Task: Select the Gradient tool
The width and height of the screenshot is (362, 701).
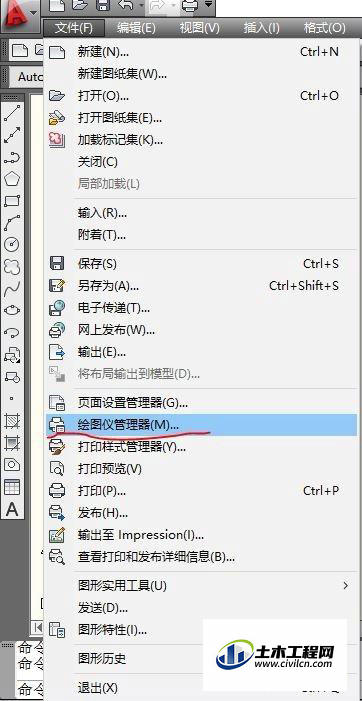Action: [12, 443]
